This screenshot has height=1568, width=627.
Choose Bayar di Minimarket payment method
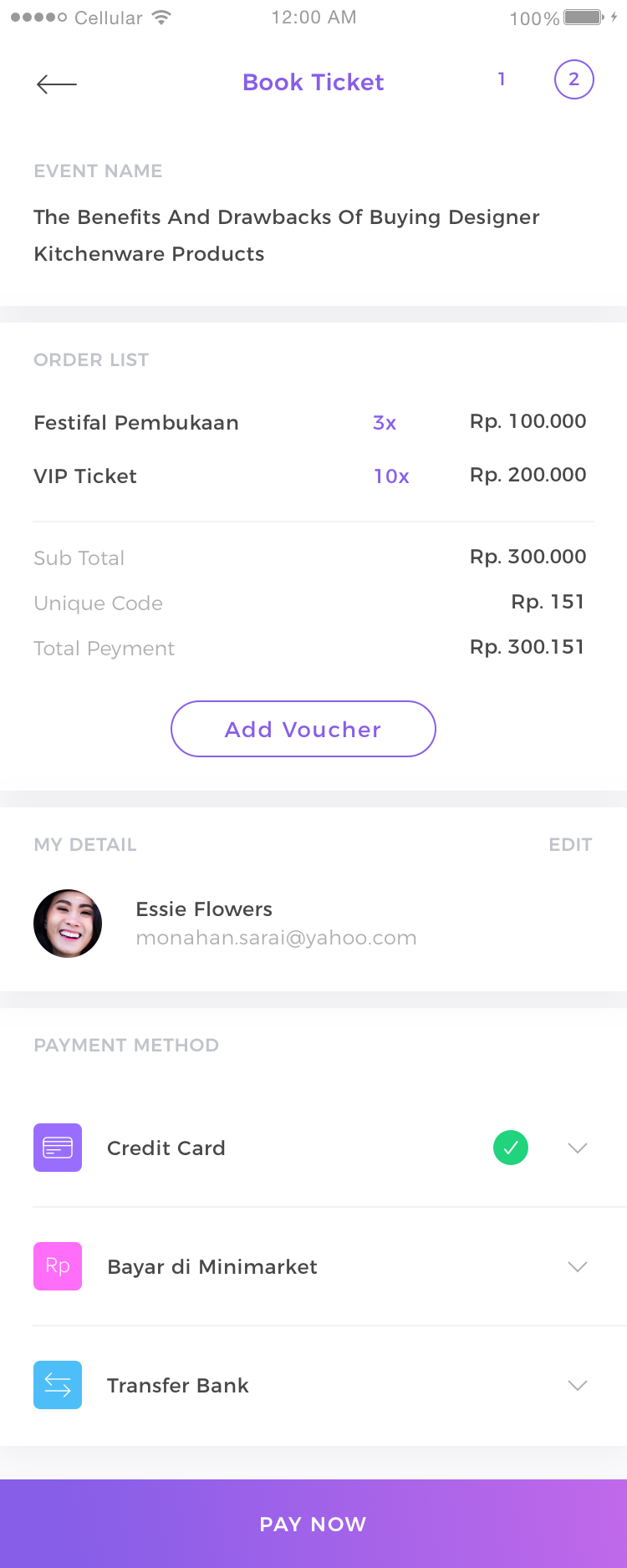[212, 1267]
